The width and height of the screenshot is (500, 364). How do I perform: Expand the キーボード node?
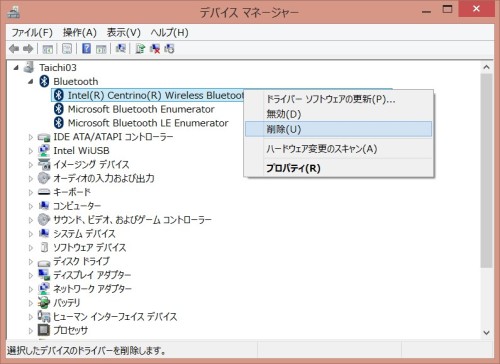point(31,192)
